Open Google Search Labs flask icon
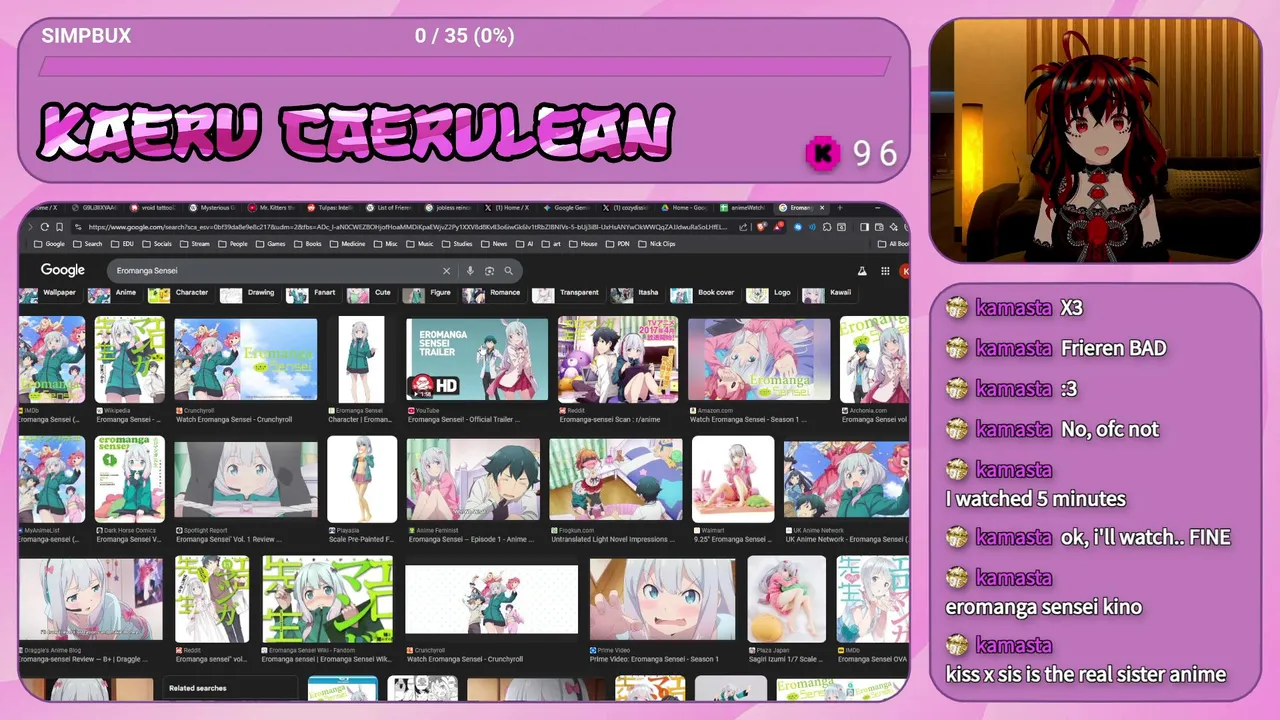Screen dimensions: 1280x720 tap(862, 270)
